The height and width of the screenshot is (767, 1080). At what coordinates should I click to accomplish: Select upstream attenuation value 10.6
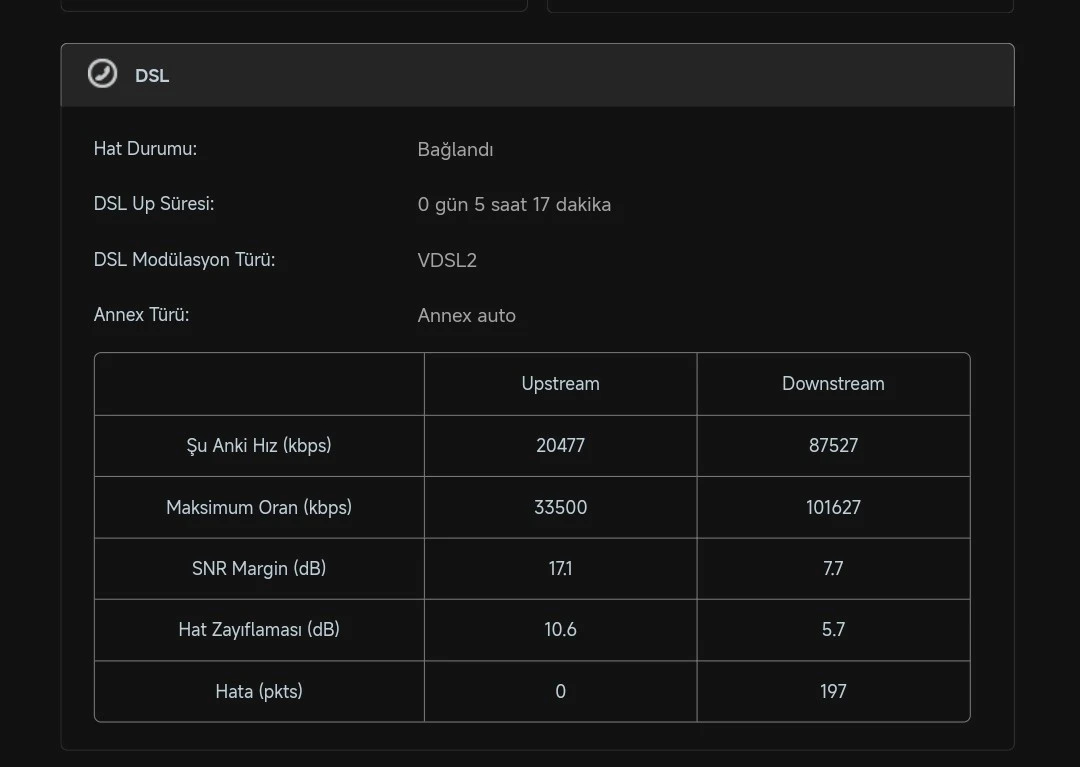(x=561, y=629)
